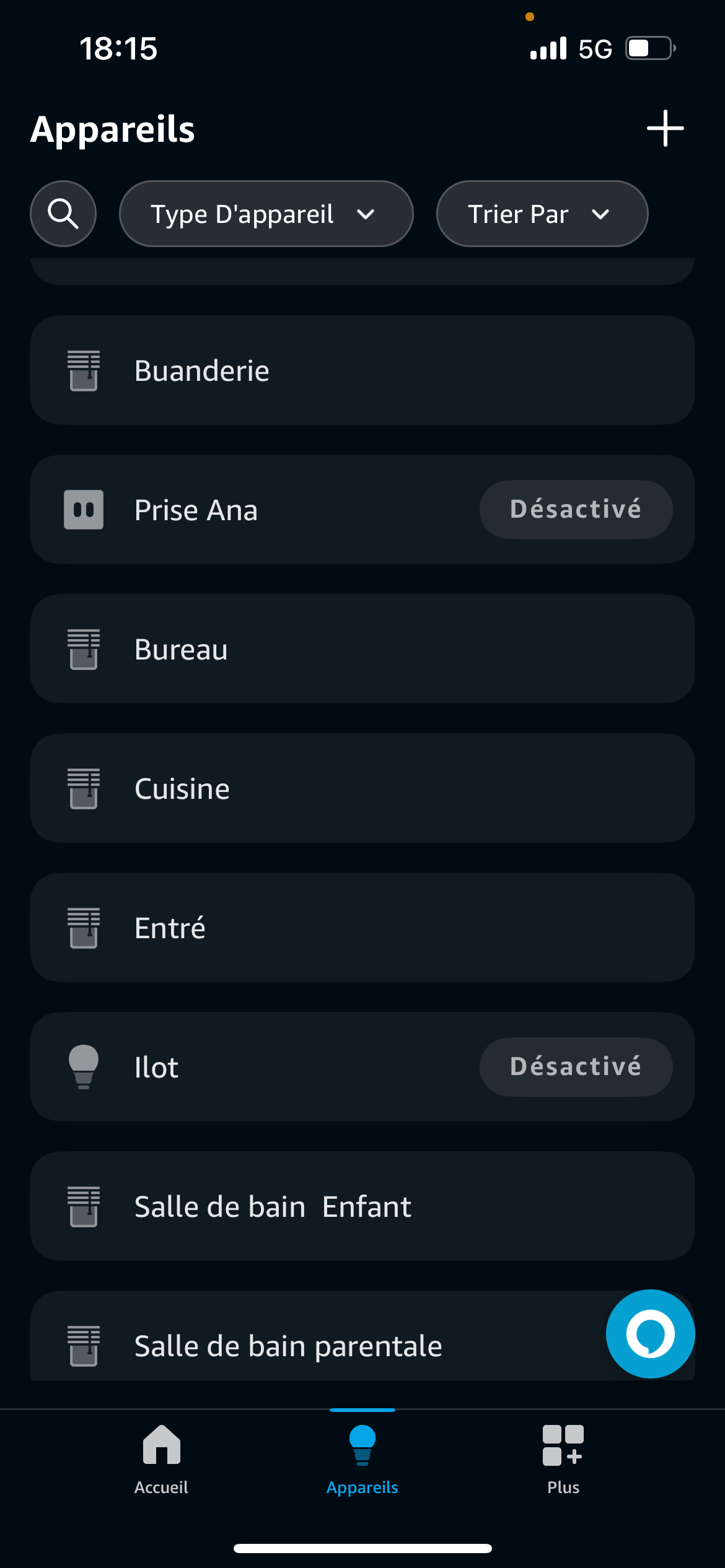Open the Entré device card
The width and height of the screenshot is (725, 1568).
pos(362,928)
